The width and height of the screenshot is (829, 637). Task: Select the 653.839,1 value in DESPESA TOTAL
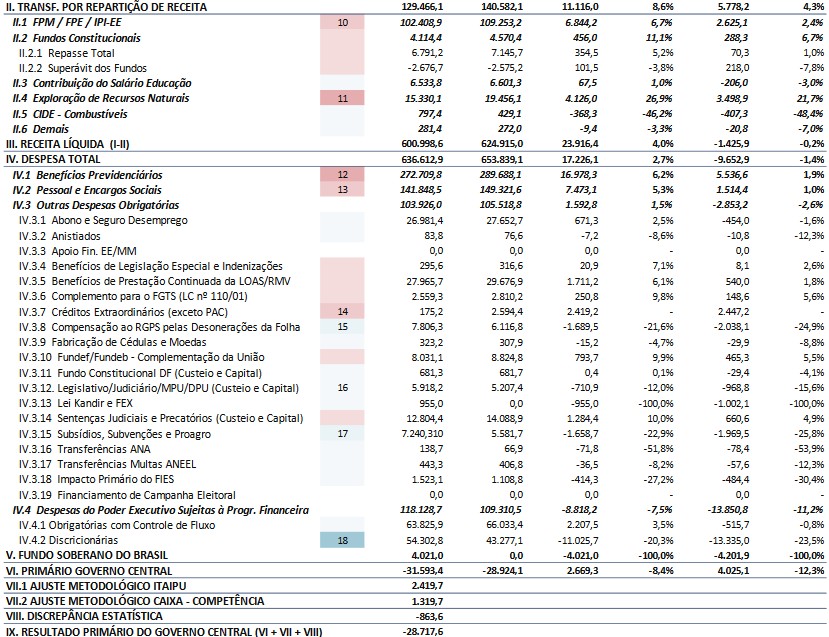489,159
